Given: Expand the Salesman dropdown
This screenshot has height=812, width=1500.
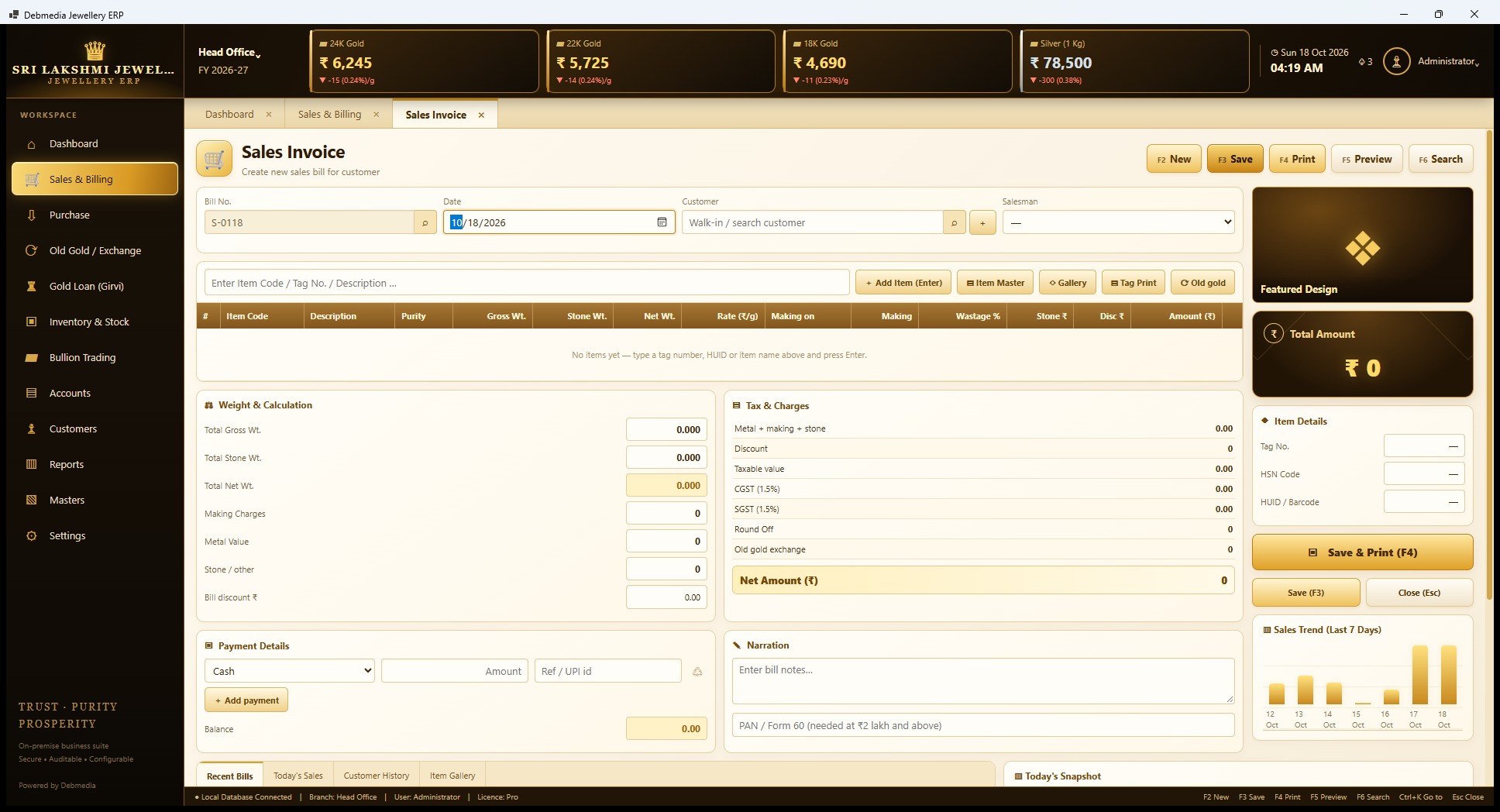Looking at the screenshot, I should point(1119,222).
